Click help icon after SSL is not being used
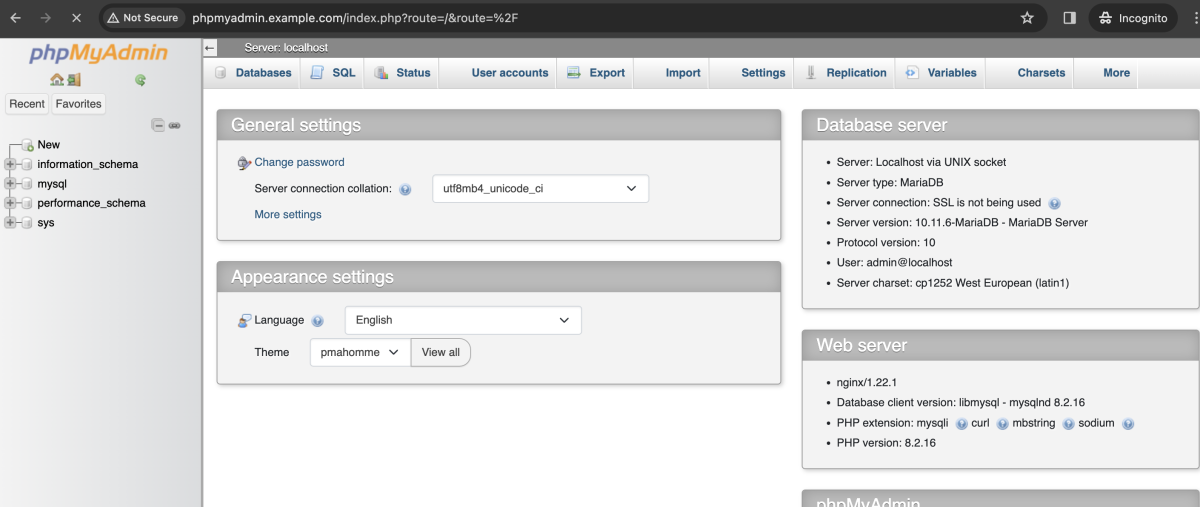Screen dimensions: 1200x507 (x=1054, y=203)
